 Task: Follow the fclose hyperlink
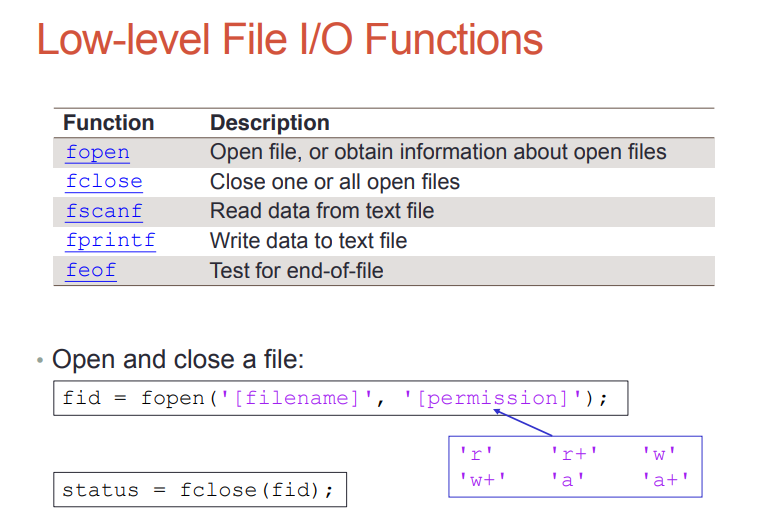tap(104, 182)
